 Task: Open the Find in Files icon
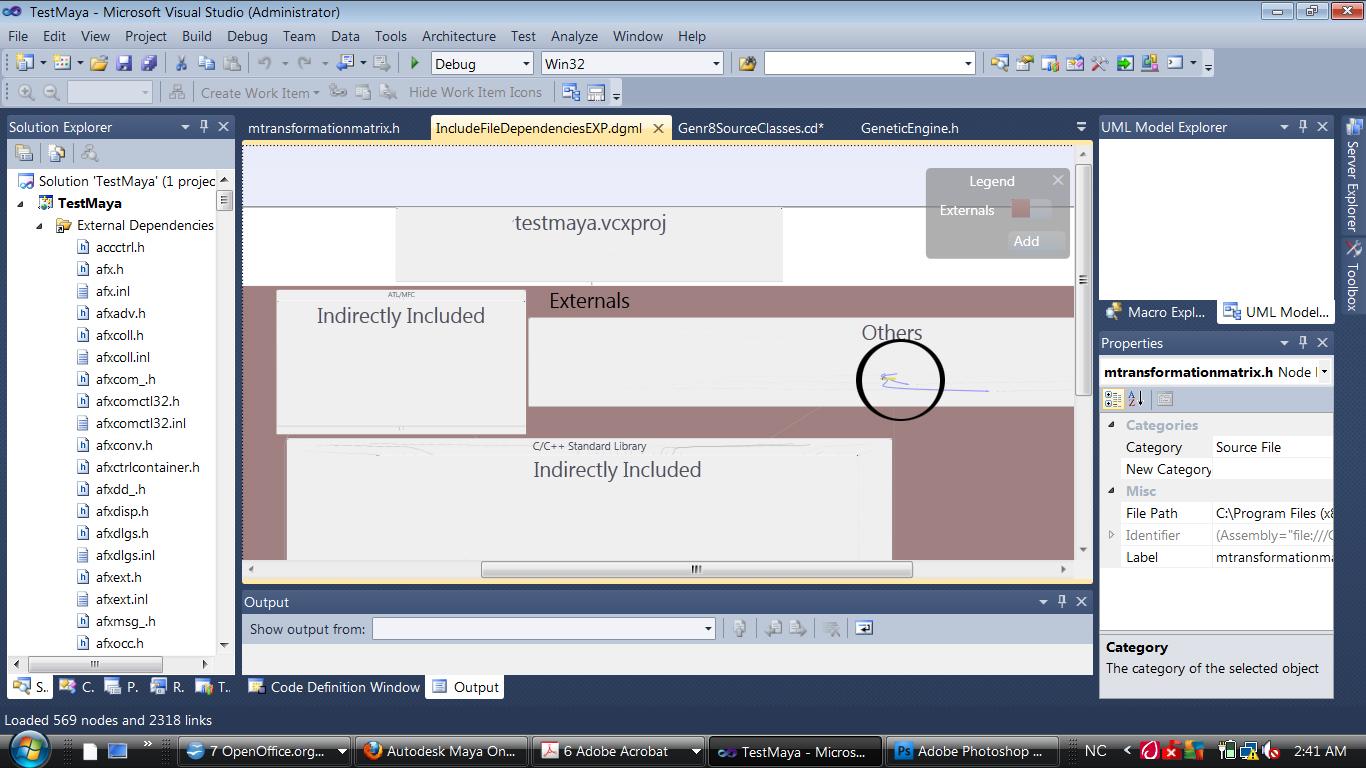pos(747,63)
